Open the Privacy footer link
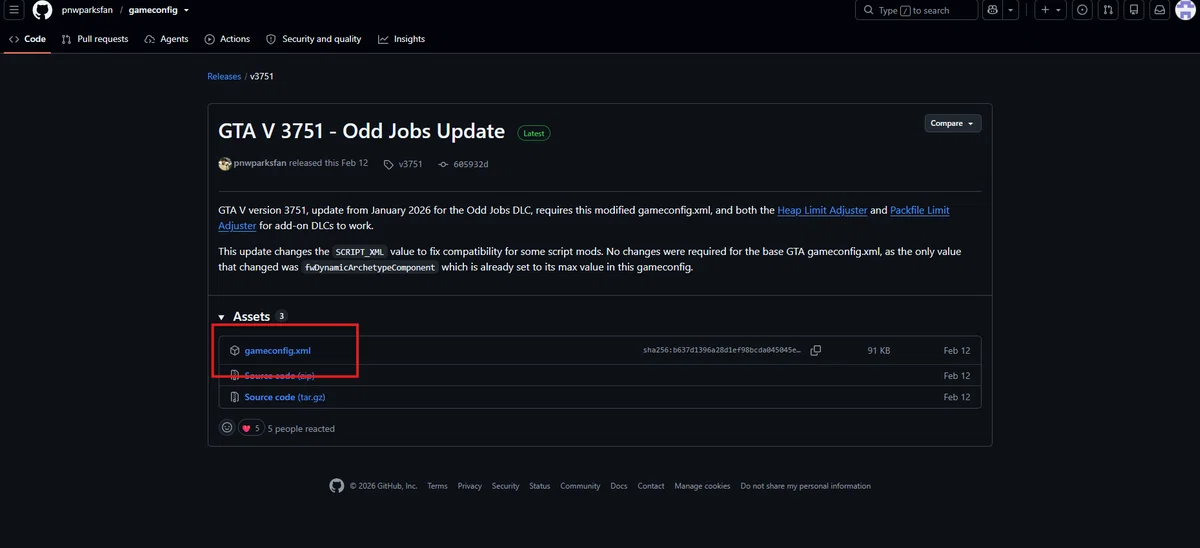Screen dimensions: 1200x548 470,486
